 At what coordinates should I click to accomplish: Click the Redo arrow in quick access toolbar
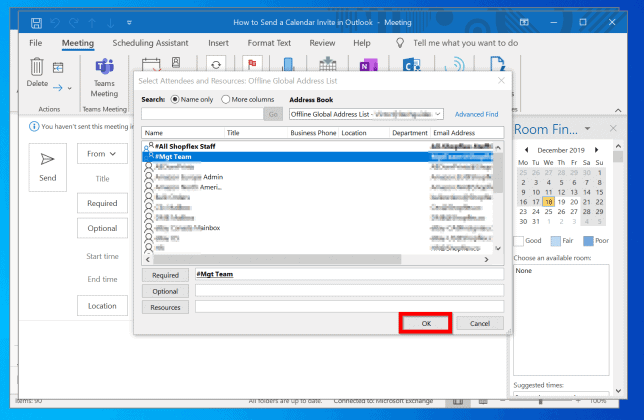coord(74,23)
